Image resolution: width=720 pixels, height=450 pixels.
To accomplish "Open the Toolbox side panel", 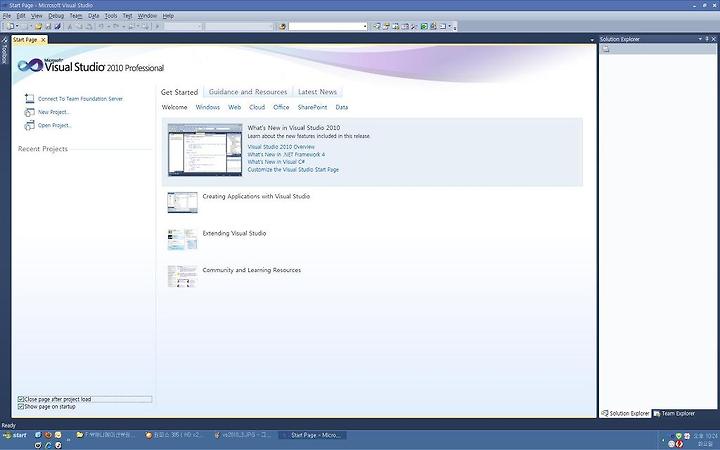I will (4, 51).
